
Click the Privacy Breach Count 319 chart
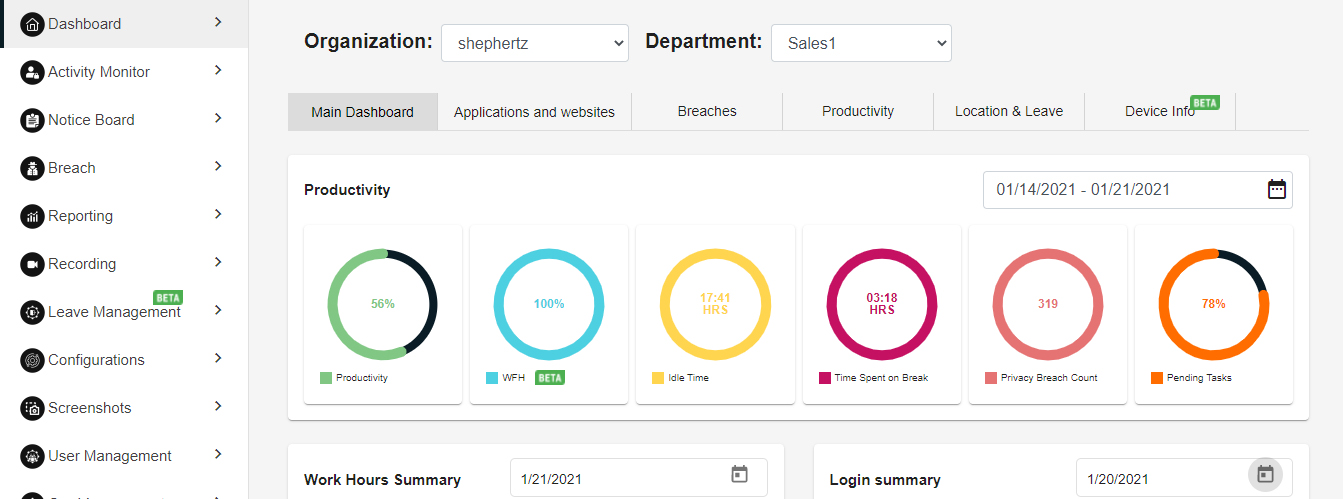[x=1048, y=304]
